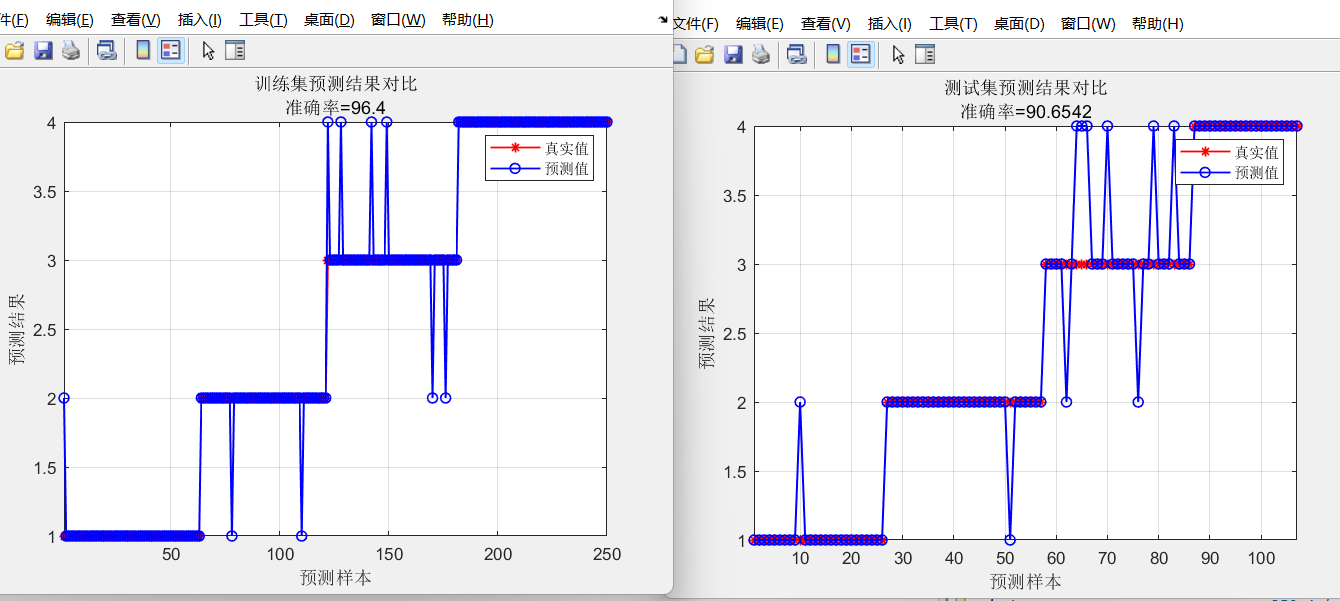Enable Edit Plot arrow in test set figure

898,54
